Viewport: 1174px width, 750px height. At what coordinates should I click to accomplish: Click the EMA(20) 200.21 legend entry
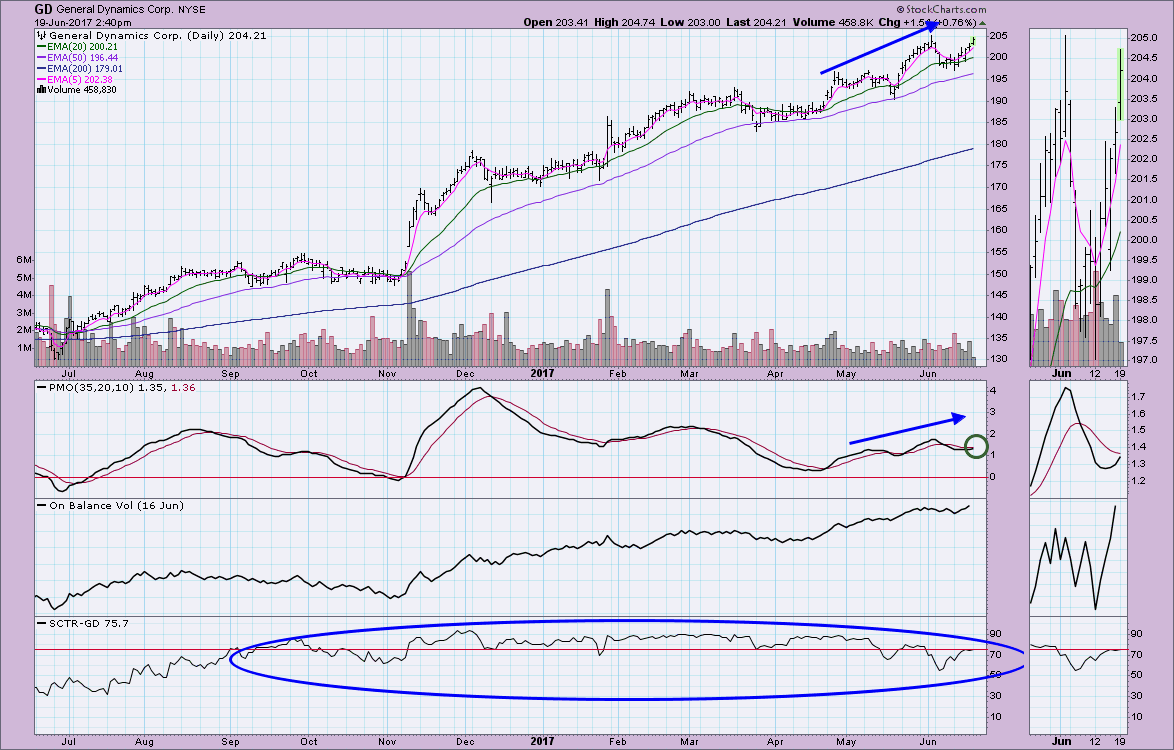(77, 46)
